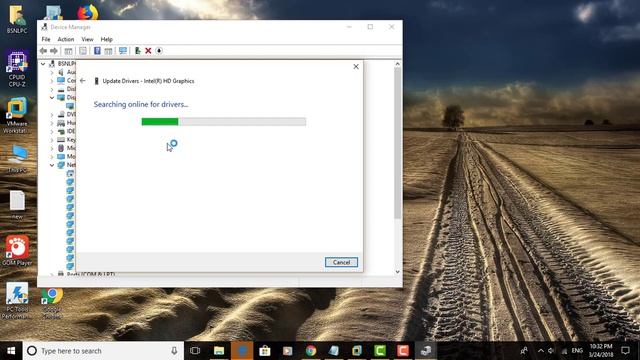Open Chrome from the taskbar
This screenshot has width=640, height=360.
pyautogui.click(x=311, y=351)
